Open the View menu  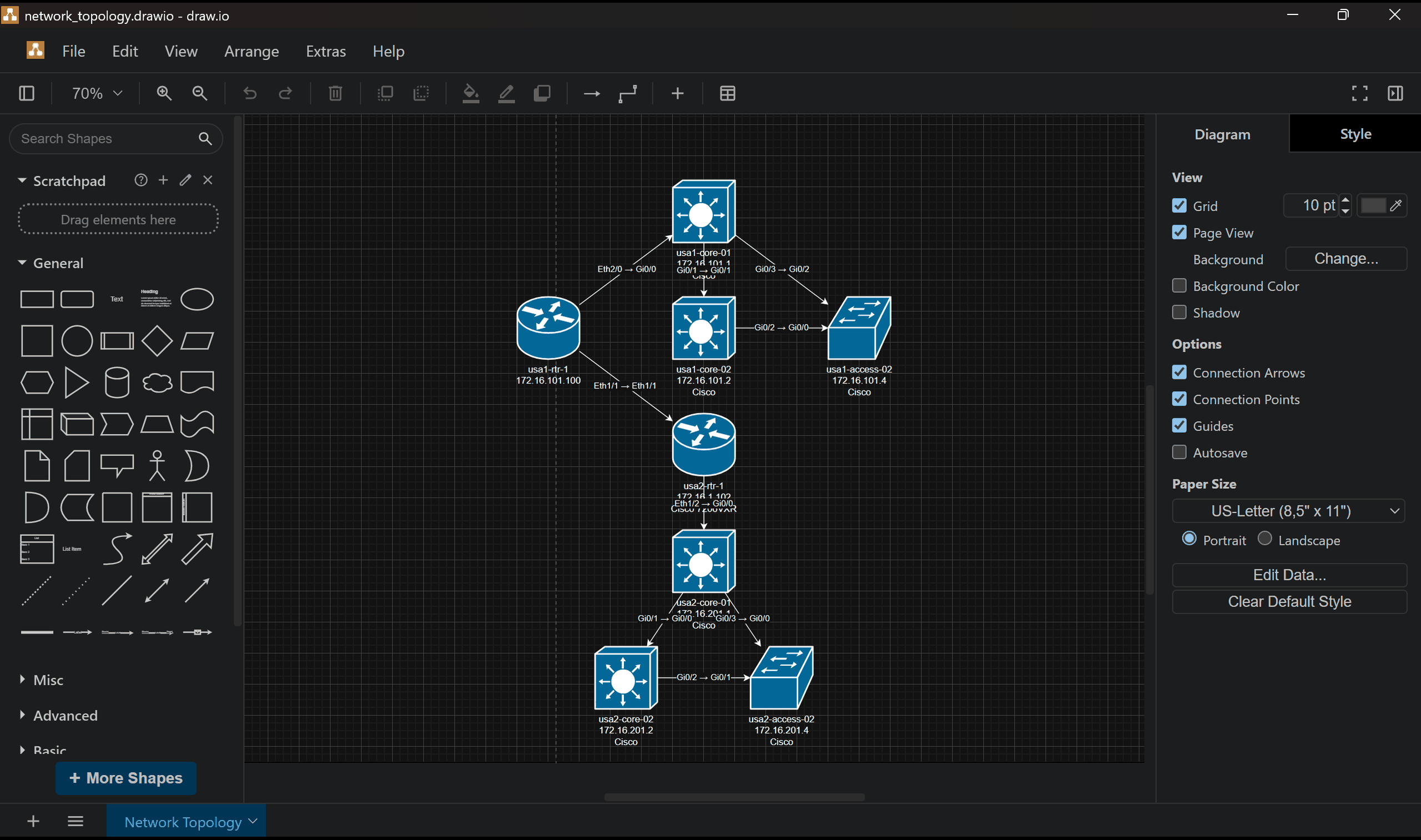tap(181, 52)
